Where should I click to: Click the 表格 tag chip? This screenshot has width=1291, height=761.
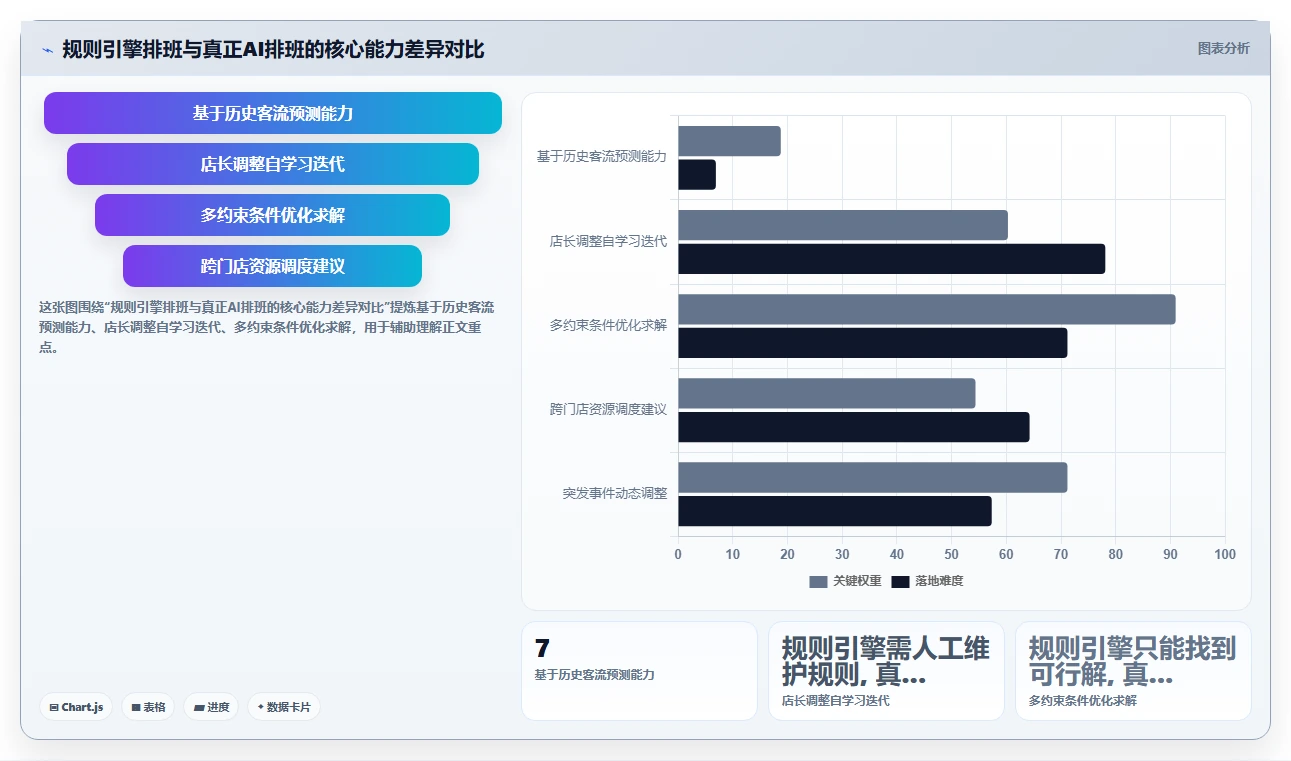[148, 707]
